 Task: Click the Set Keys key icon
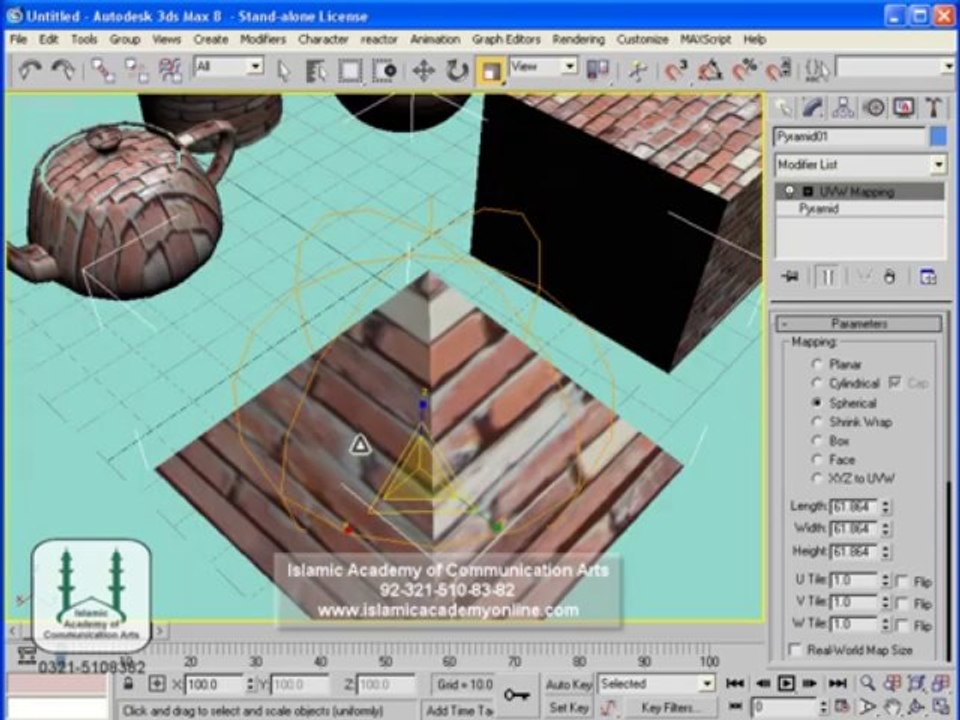517,695
